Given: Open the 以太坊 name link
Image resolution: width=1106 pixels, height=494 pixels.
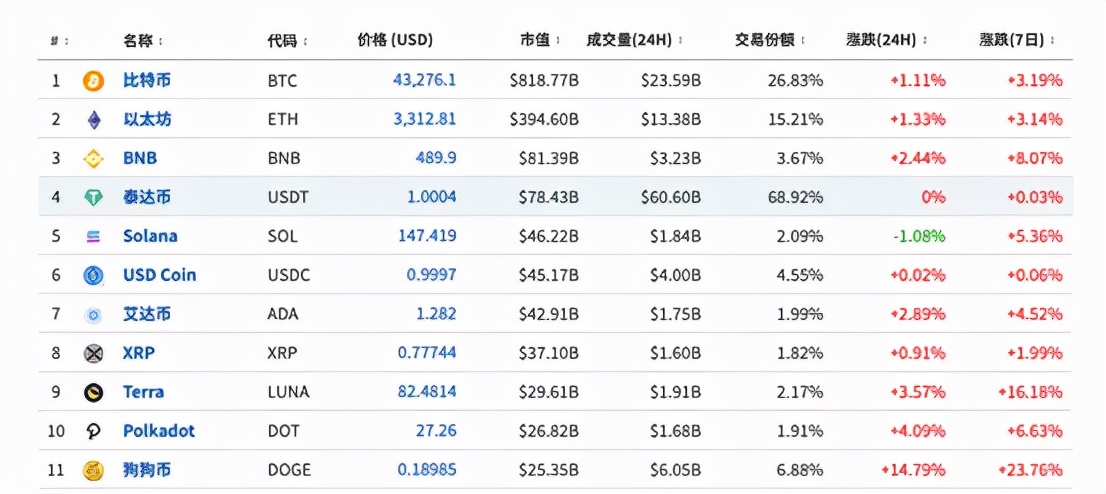Looking at the screenshot, I should tap(146, 119).
